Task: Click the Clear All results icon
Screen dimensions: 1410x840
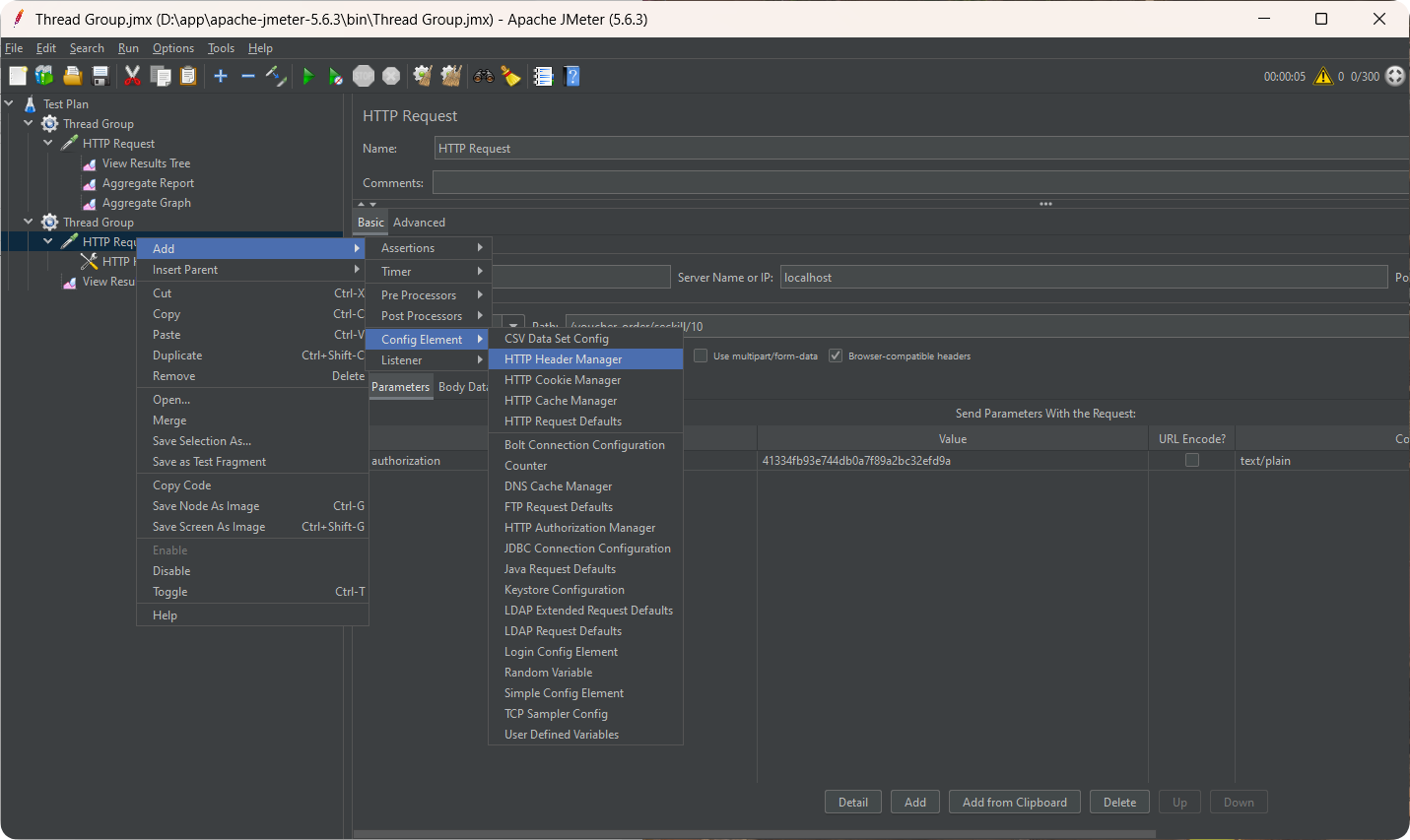Action: pos(451,76)
